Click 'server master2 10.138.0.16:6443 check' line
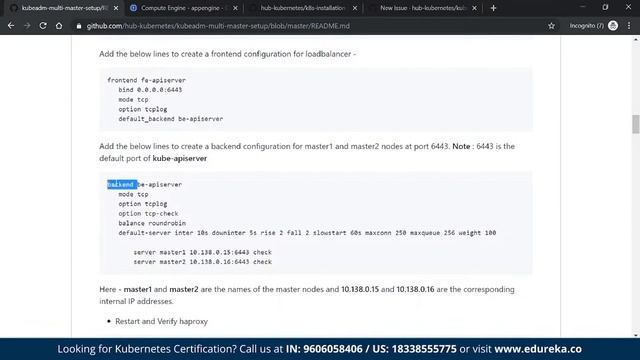 tap(202, 262)
